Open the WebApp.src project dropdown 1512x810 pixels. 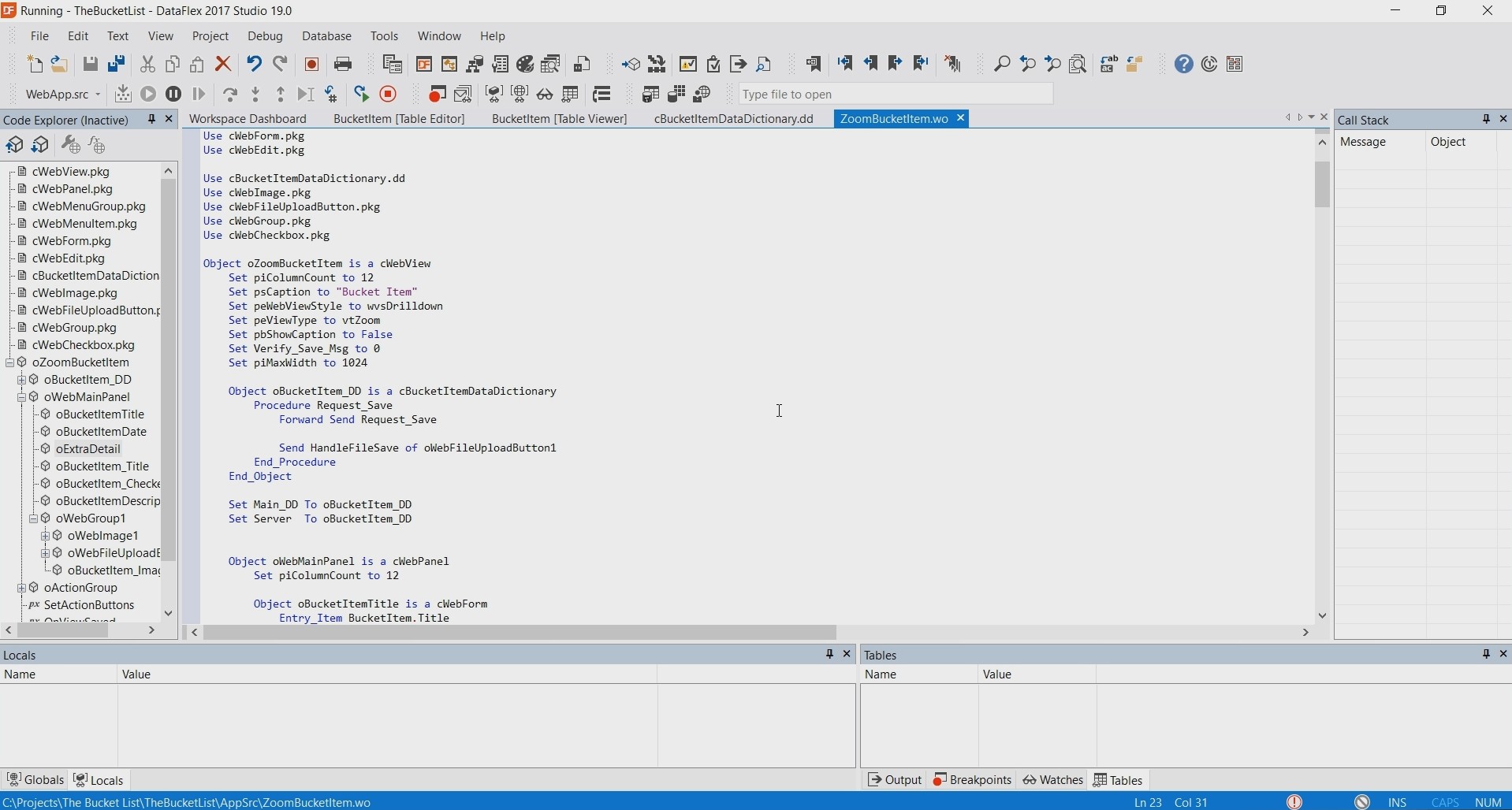(98, 95)
